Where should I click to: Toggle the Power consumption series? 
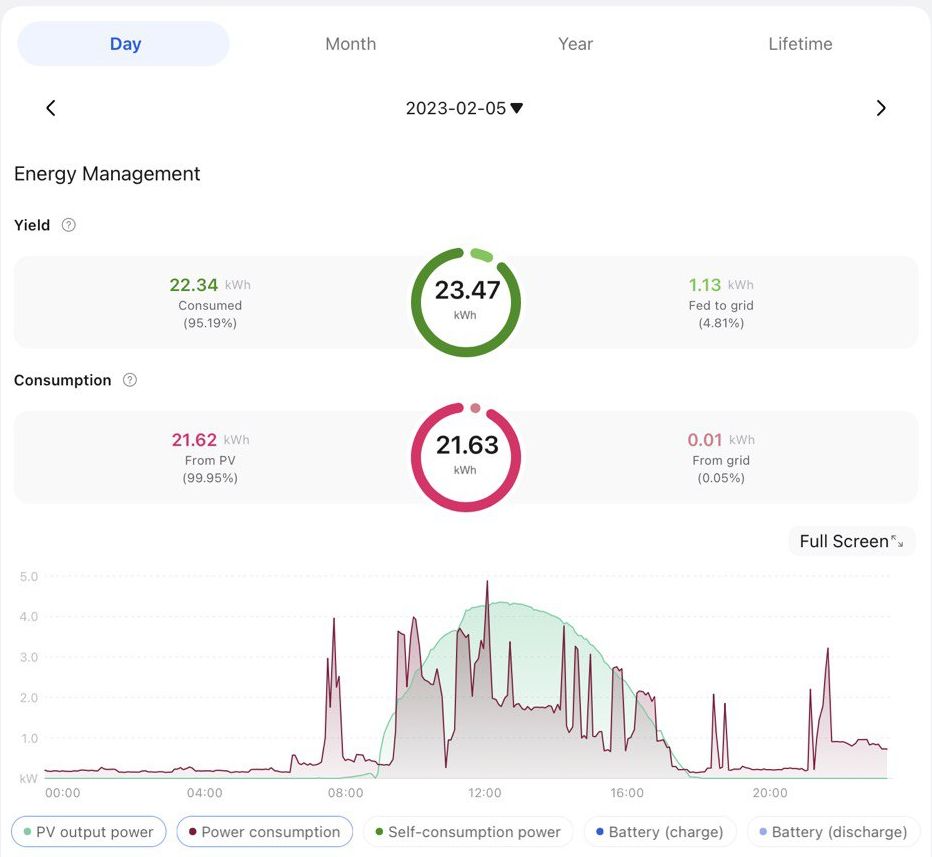[265, 832]
